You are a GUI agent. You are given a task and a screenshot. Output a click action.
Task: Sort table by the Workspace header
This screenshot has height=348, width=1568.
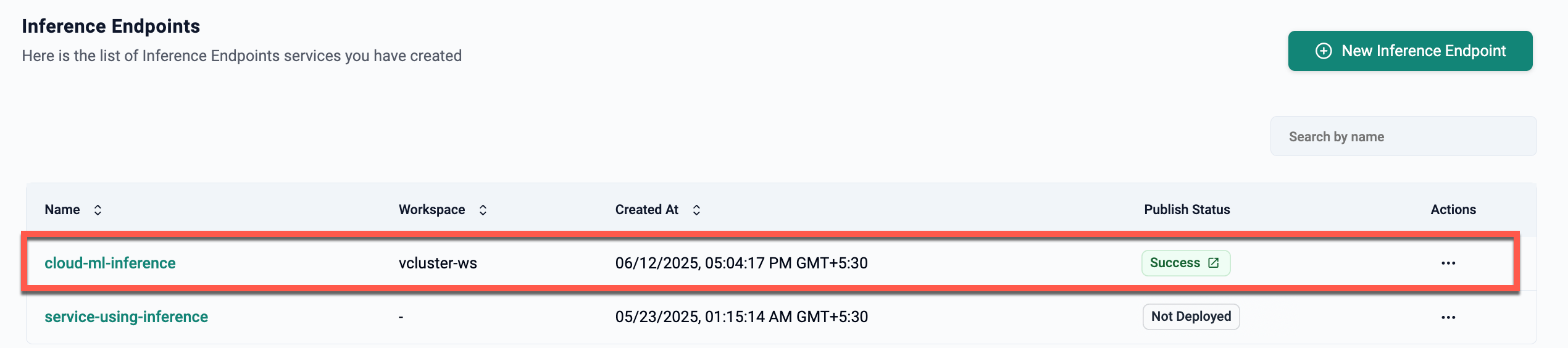tap(432, 210)
